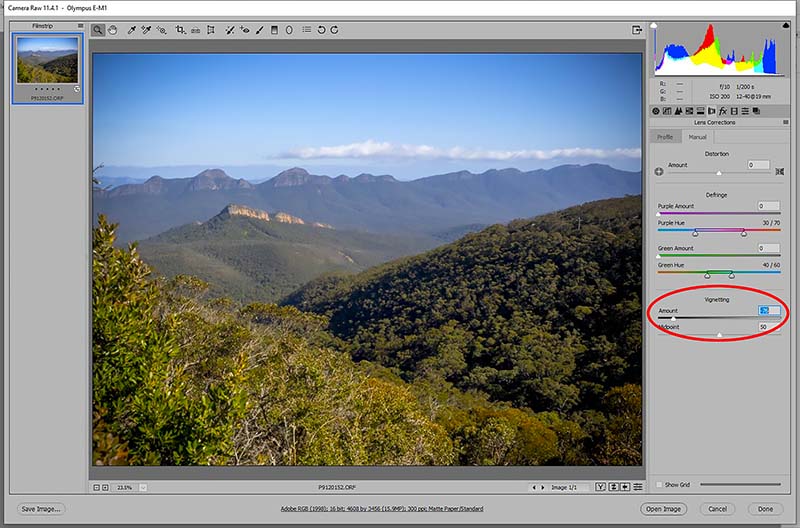Viewport: 800px width, 528px height.
Task: Go to the previous image arrow
Action: [x=534, y=488]
